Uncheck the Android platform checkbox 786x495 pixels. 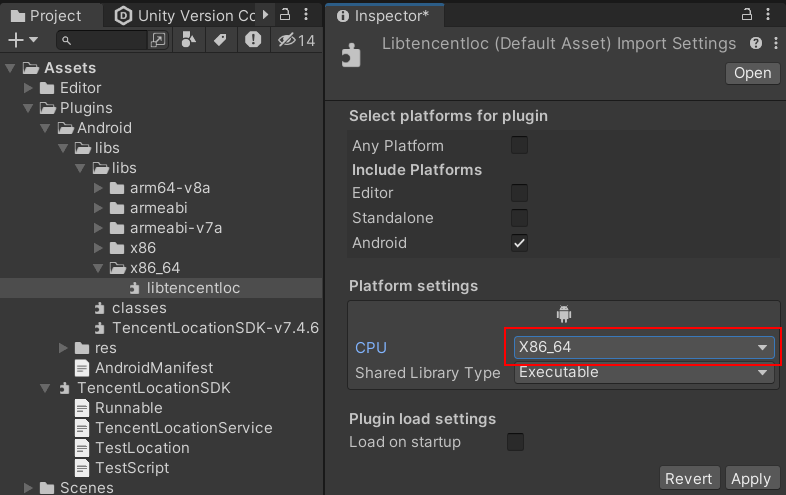click(x=519, y=243)
